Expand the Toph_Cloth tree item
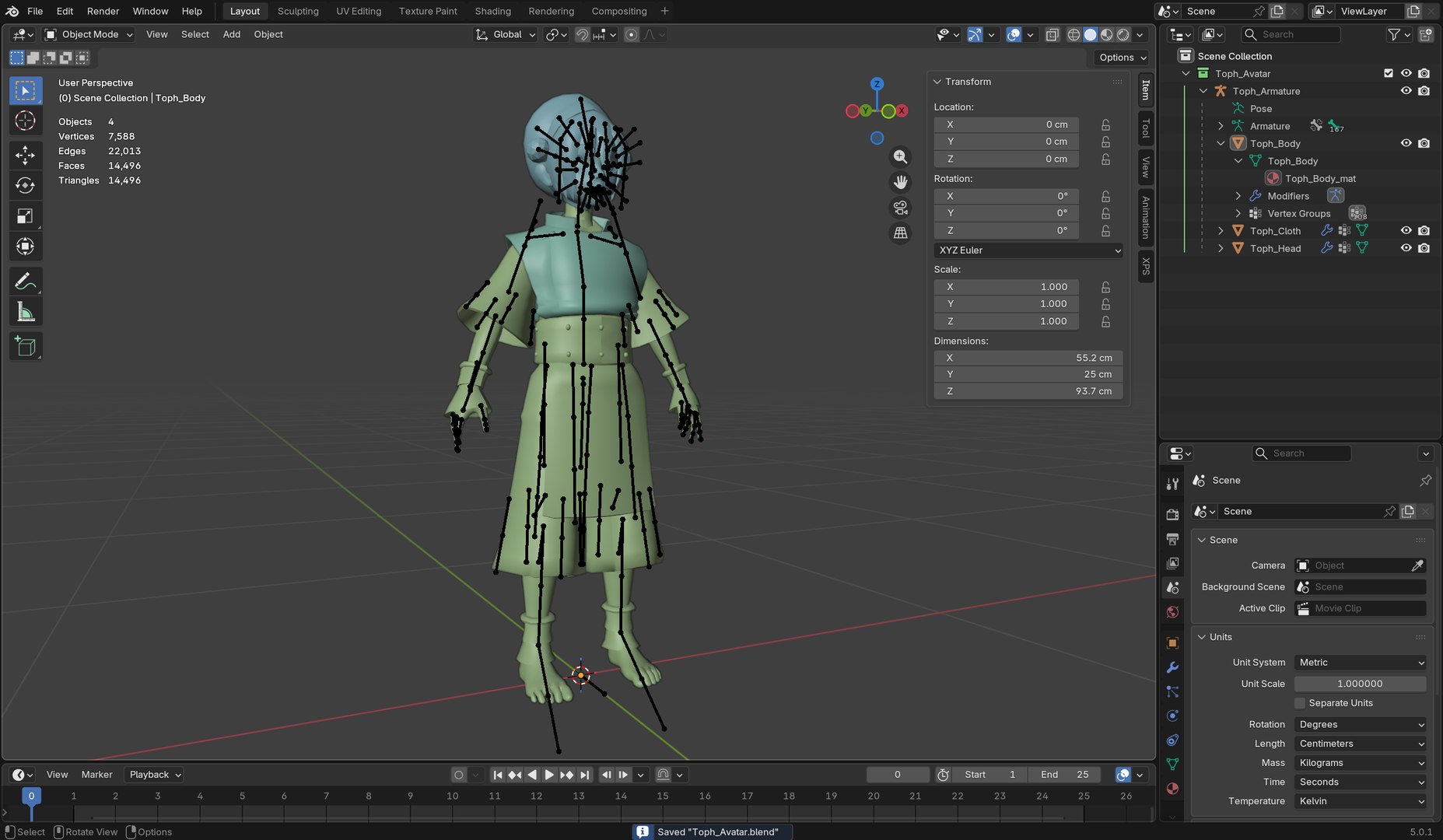Screen dimensions: 1443x840 pos(1221,231)
